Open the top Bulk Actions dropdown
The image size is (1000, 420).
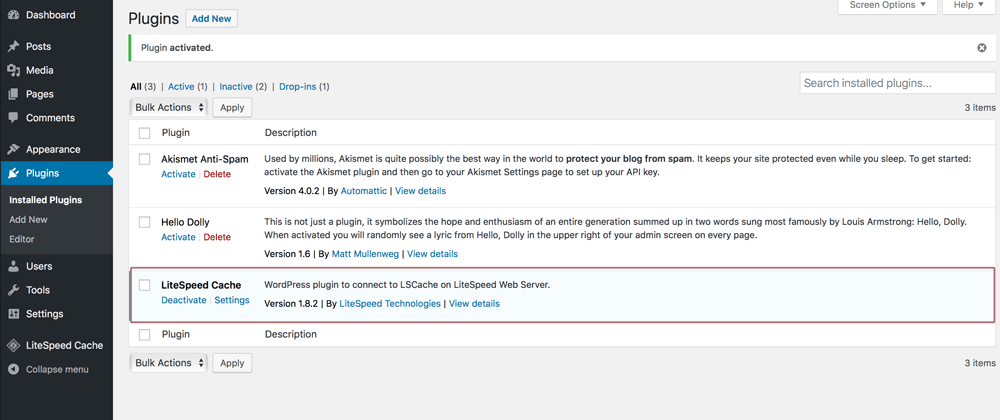coord(169,108)
